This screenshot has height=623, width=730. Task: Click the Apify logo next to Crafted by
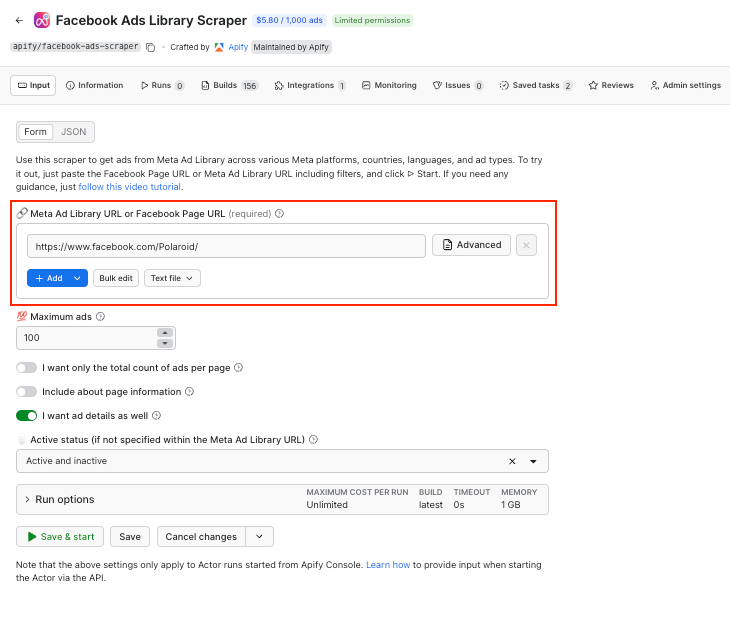(x=219, y=47)
